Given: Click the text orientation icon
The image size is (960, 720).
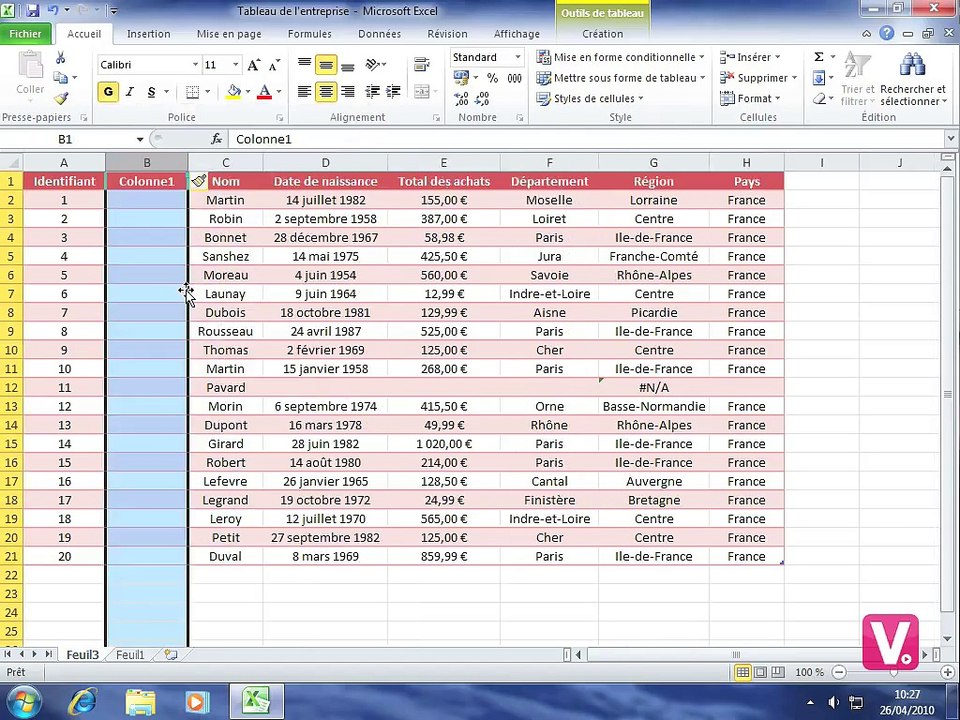Looking at the screenshot, I should (372, 64).
